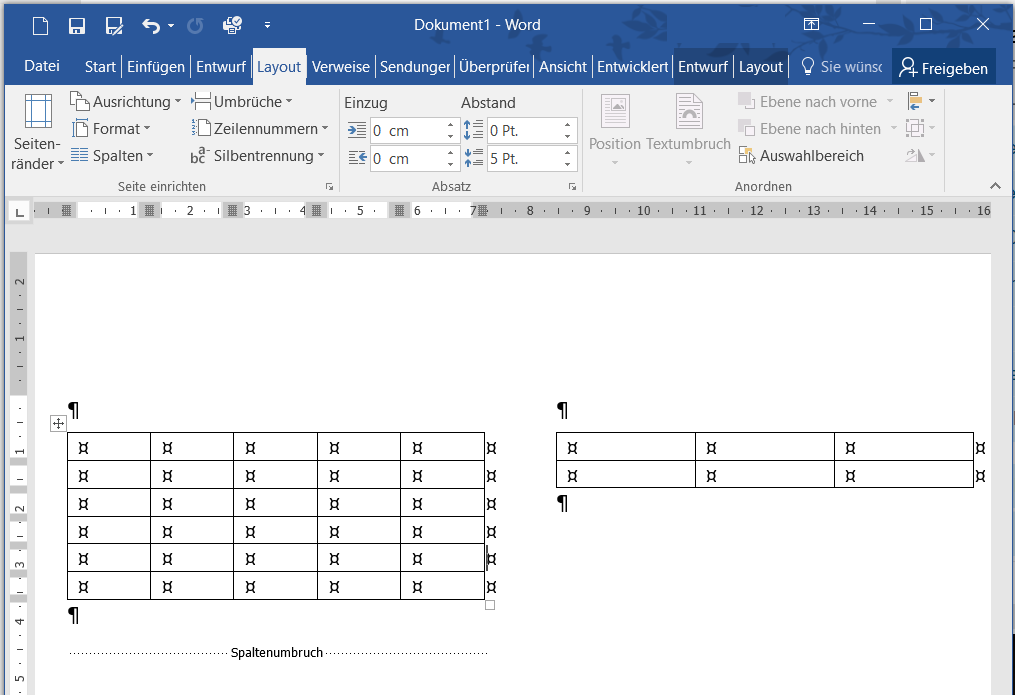Viewport: 1015px width, 695px height.
Task: Open the Zeilennummern dropdown
Action: pyautogui.click(x=260, y=129)
